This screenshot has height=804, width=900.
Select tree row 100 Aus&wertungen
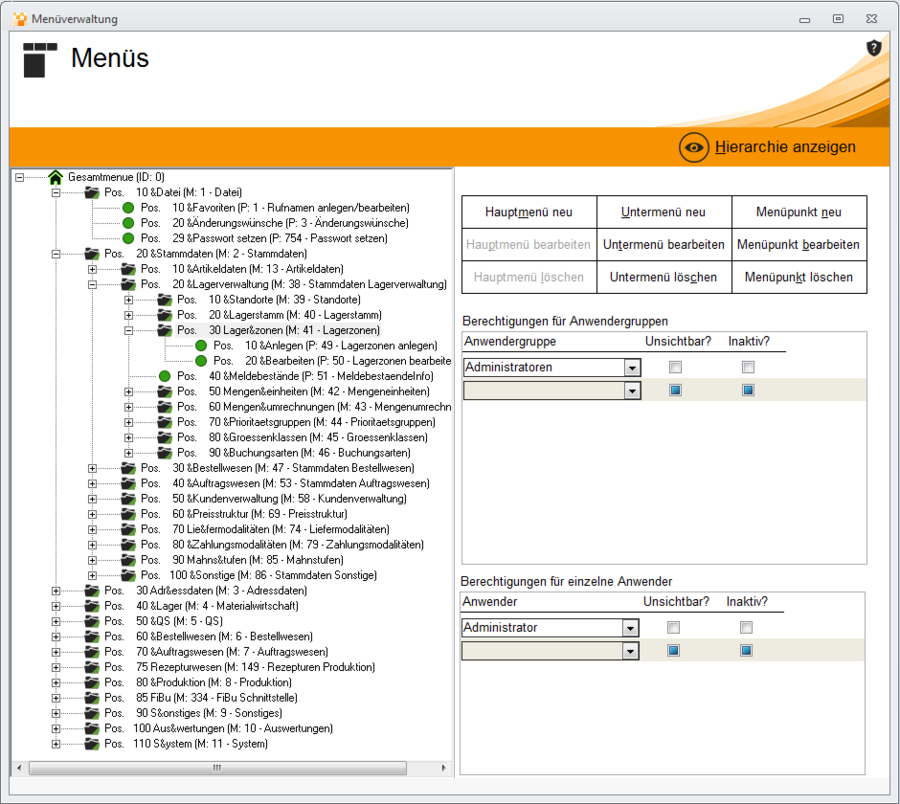coord(219,728)
